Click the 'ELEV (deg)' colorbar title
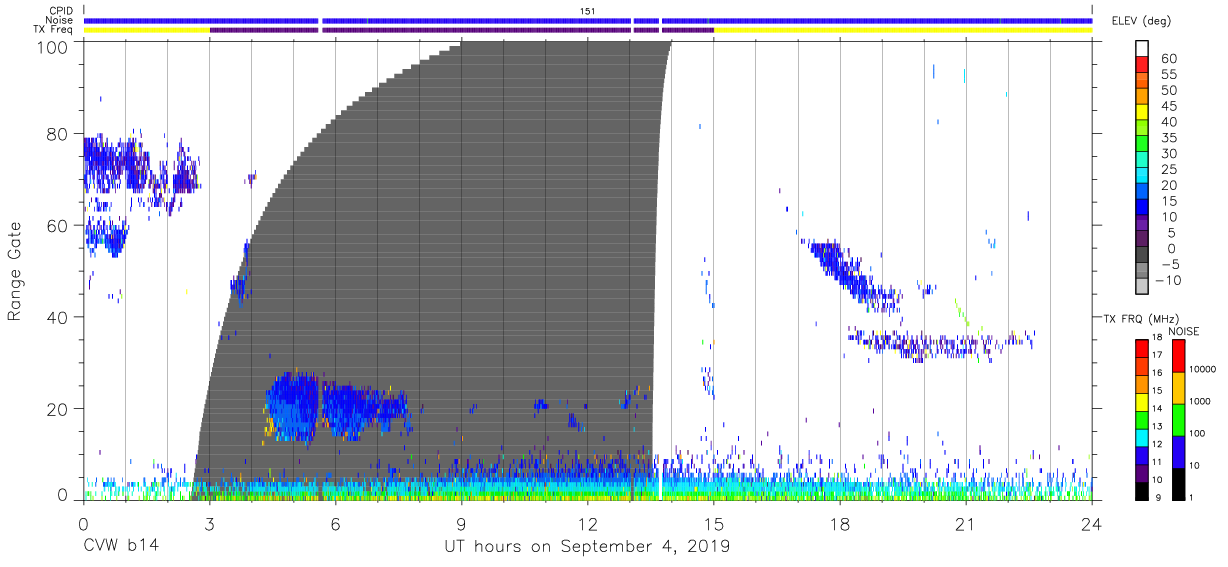This screenshot has width=1228, height=567. tap(1140, 21)
